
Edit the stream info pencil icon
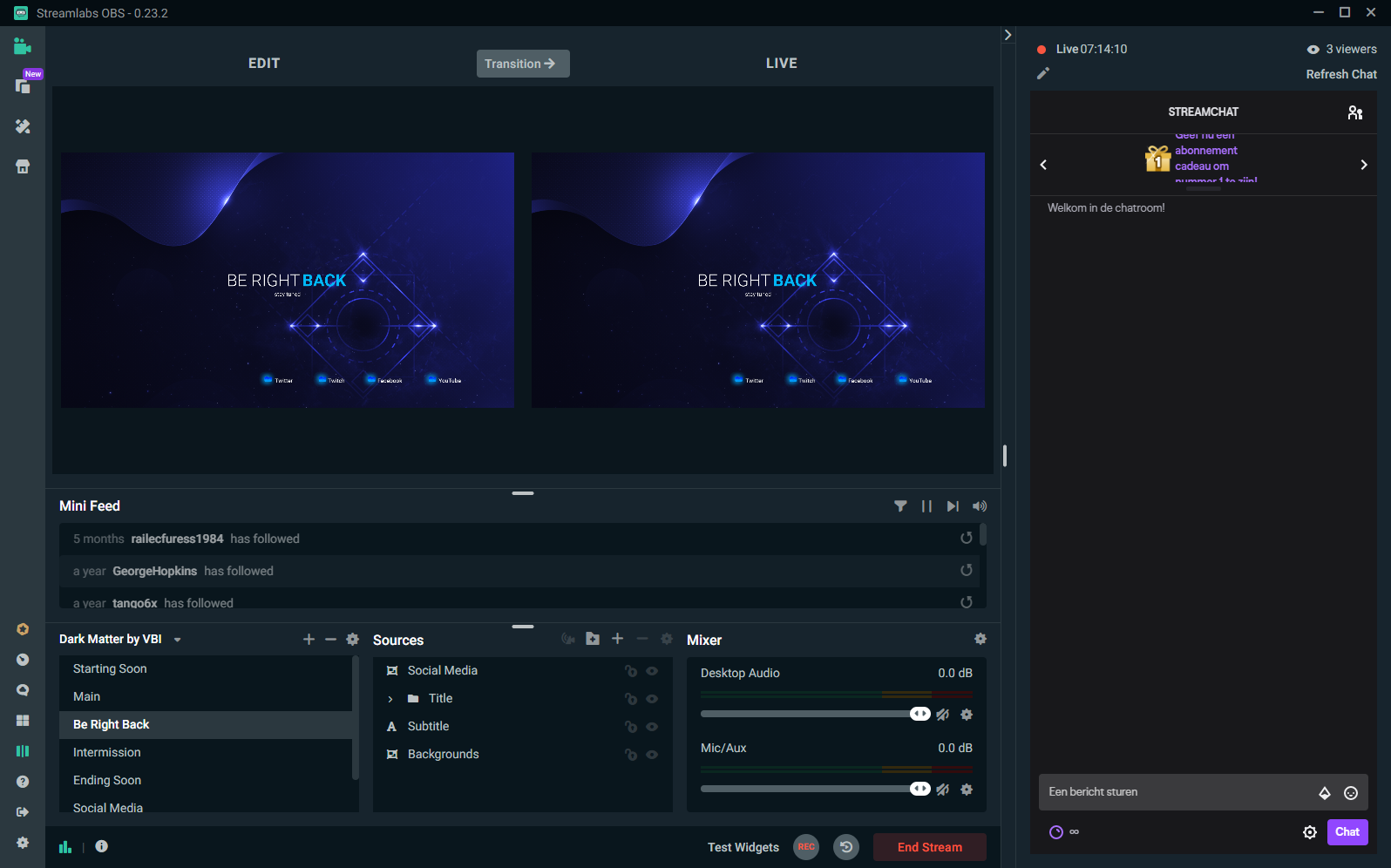1042,74
